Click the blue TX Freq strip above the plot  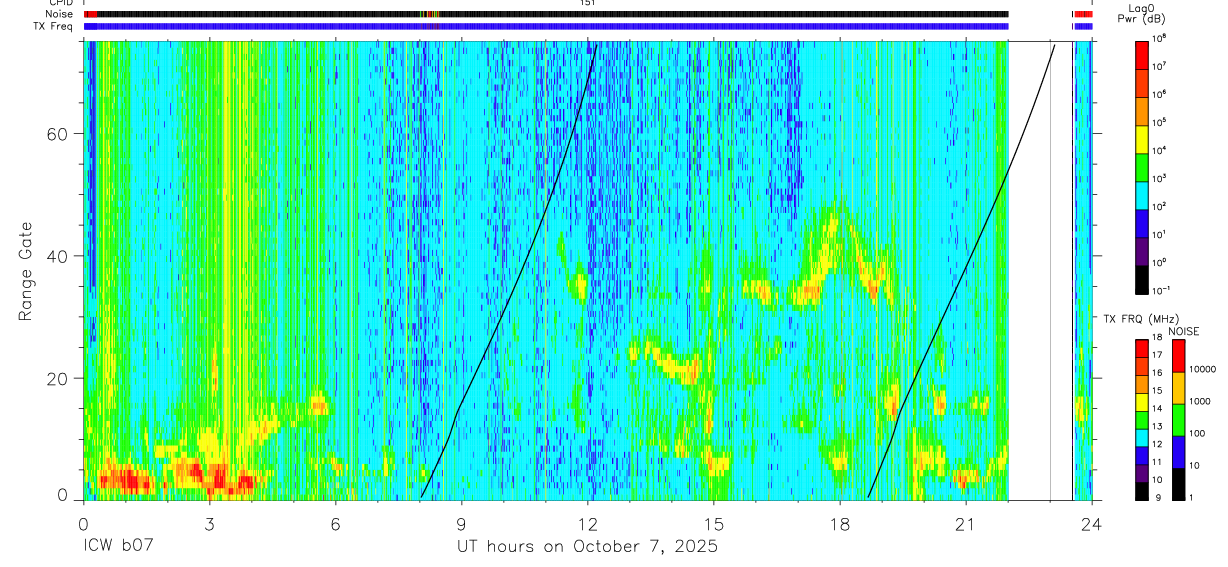546,26
